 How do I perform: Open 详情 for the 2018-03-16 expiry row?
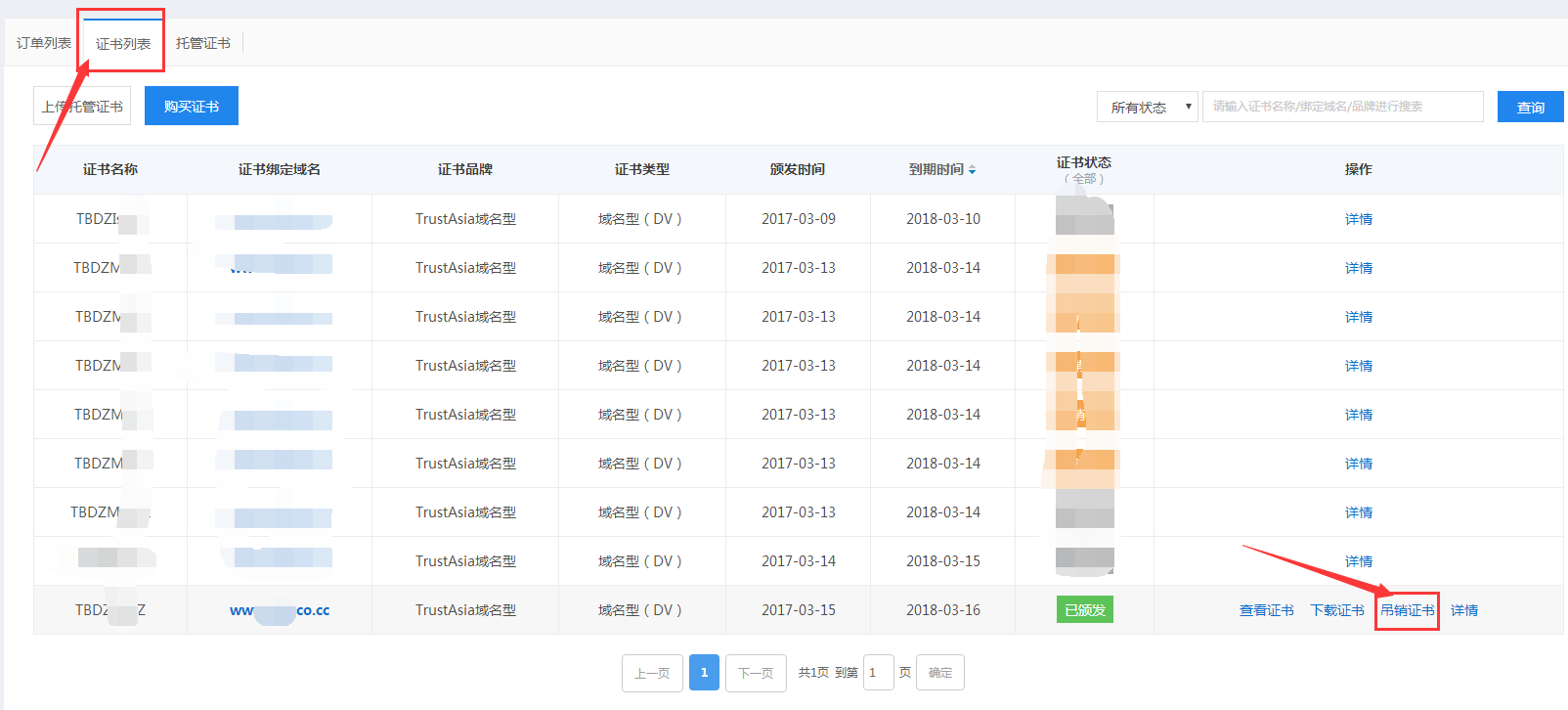1463,610
